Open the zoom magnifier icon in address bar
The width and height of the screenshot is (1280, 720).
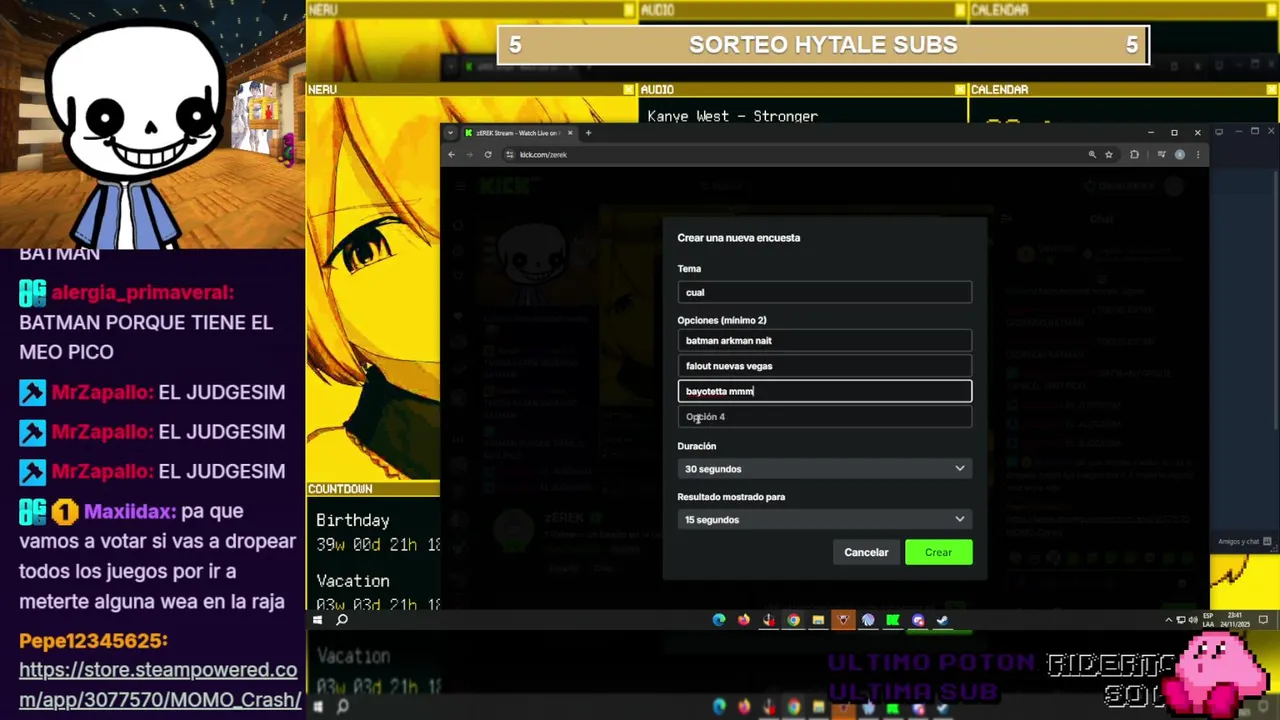[1092, 154]
